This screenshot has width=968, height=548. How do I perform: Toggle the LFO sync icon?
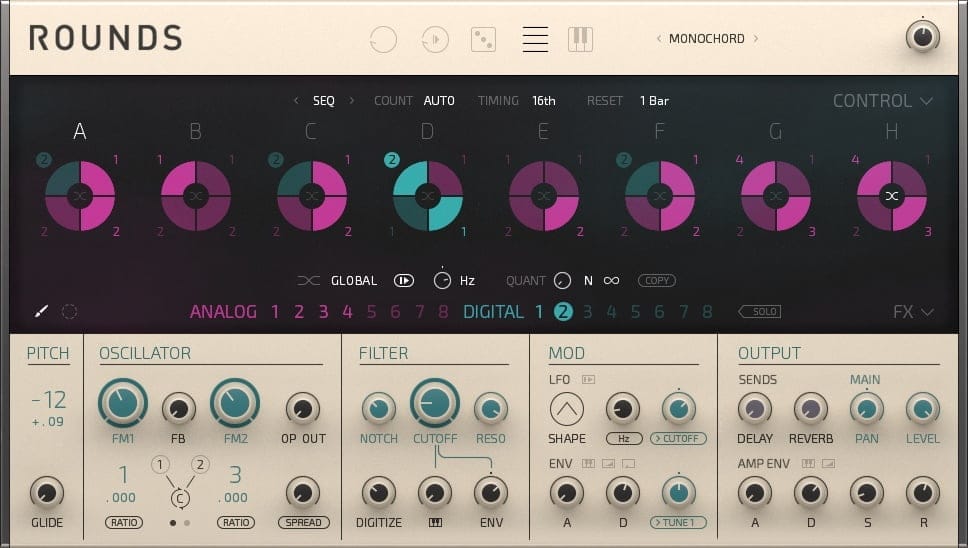pyautogui.click(x=588, y=380)
